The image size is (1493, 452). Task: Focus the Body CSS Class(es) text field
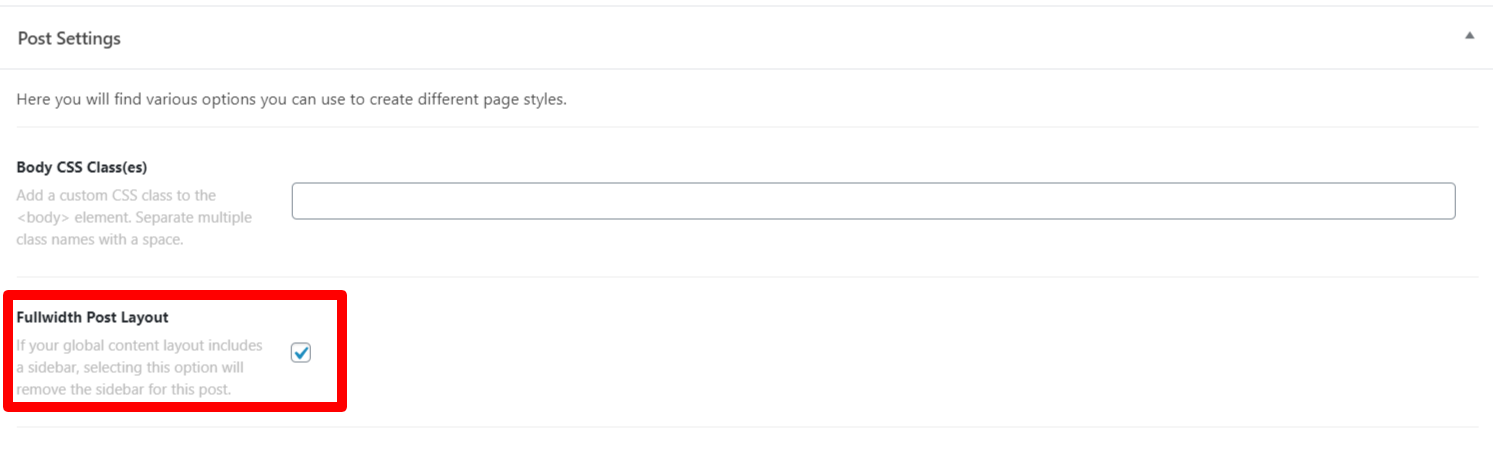pyautogui.click(x=872, y=201)
